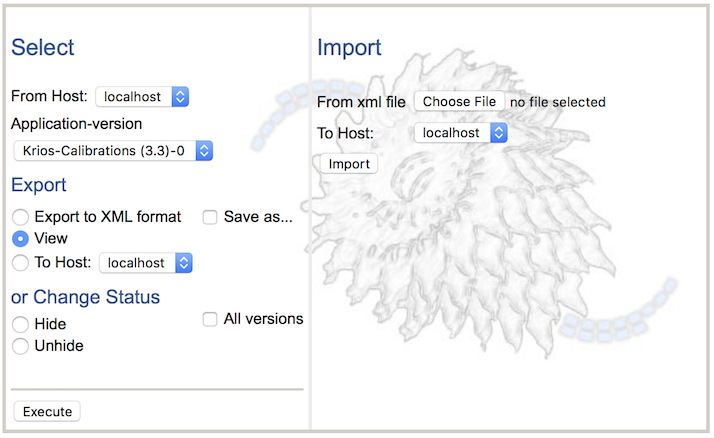Select the Hide status option
This screenshot has width=714, height=438.
pos(20,325)
